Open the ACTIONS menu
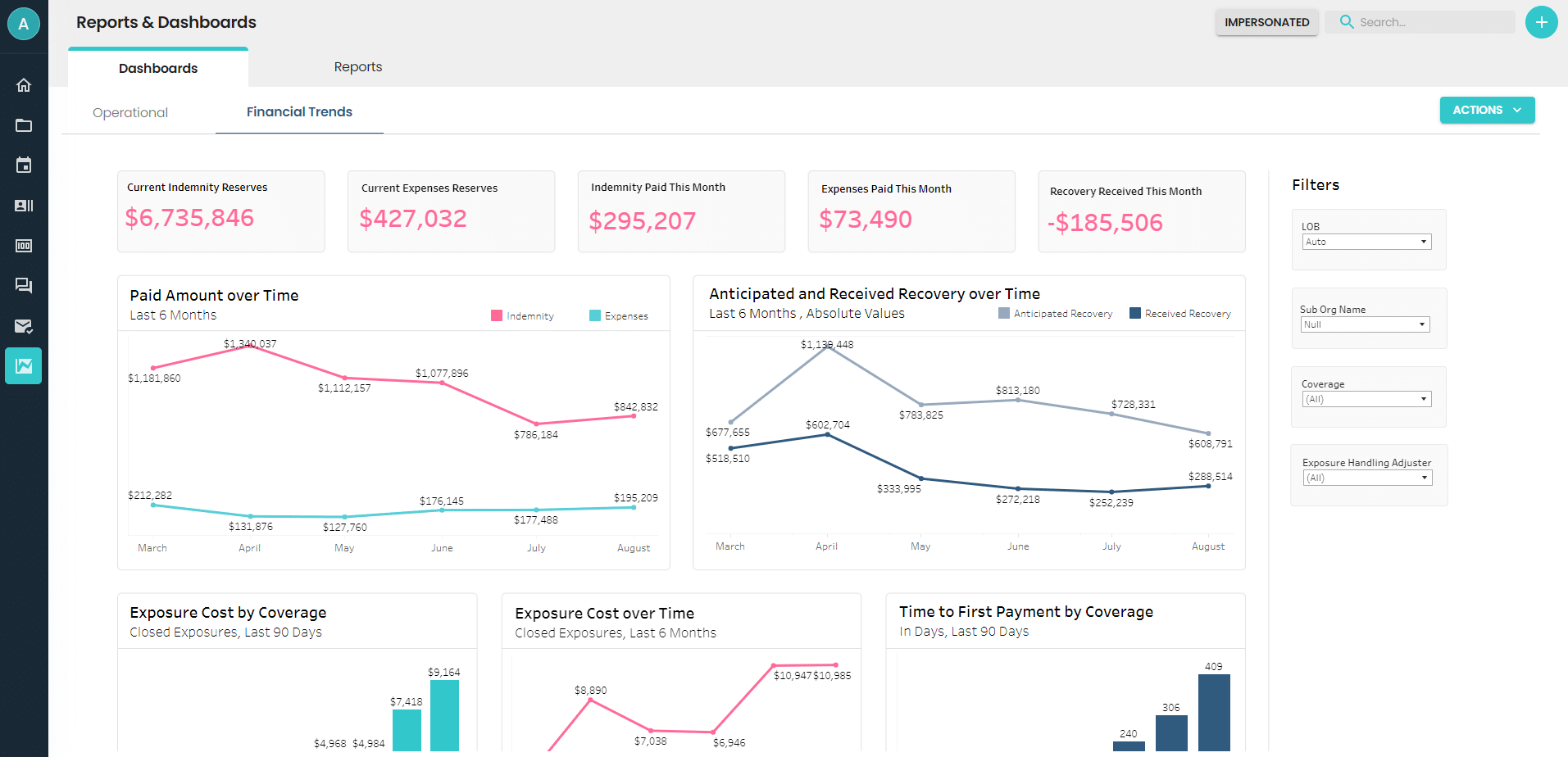 click(x=1486, y=109)
